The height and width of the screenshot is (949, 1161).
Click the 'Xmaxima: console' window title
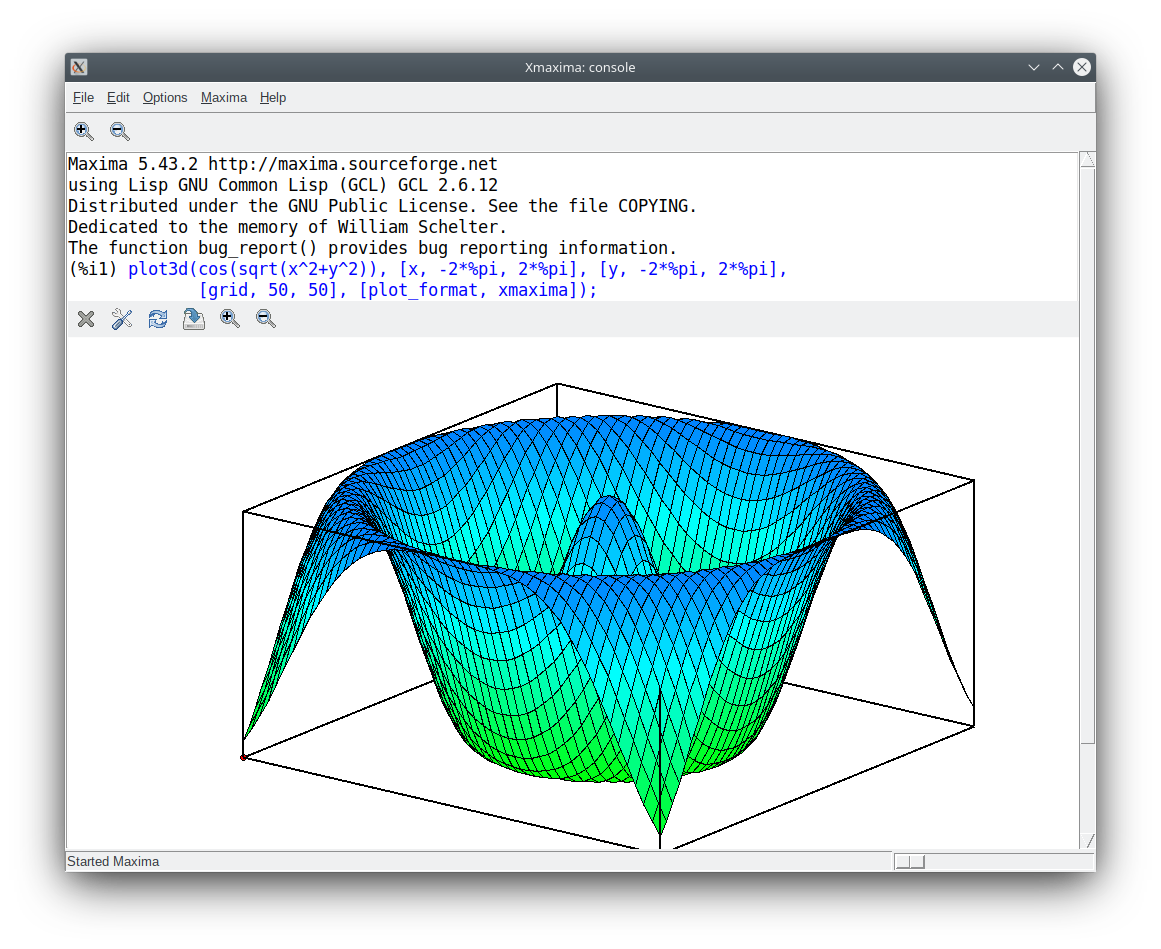pyautogui.click(x=580, y=67)
